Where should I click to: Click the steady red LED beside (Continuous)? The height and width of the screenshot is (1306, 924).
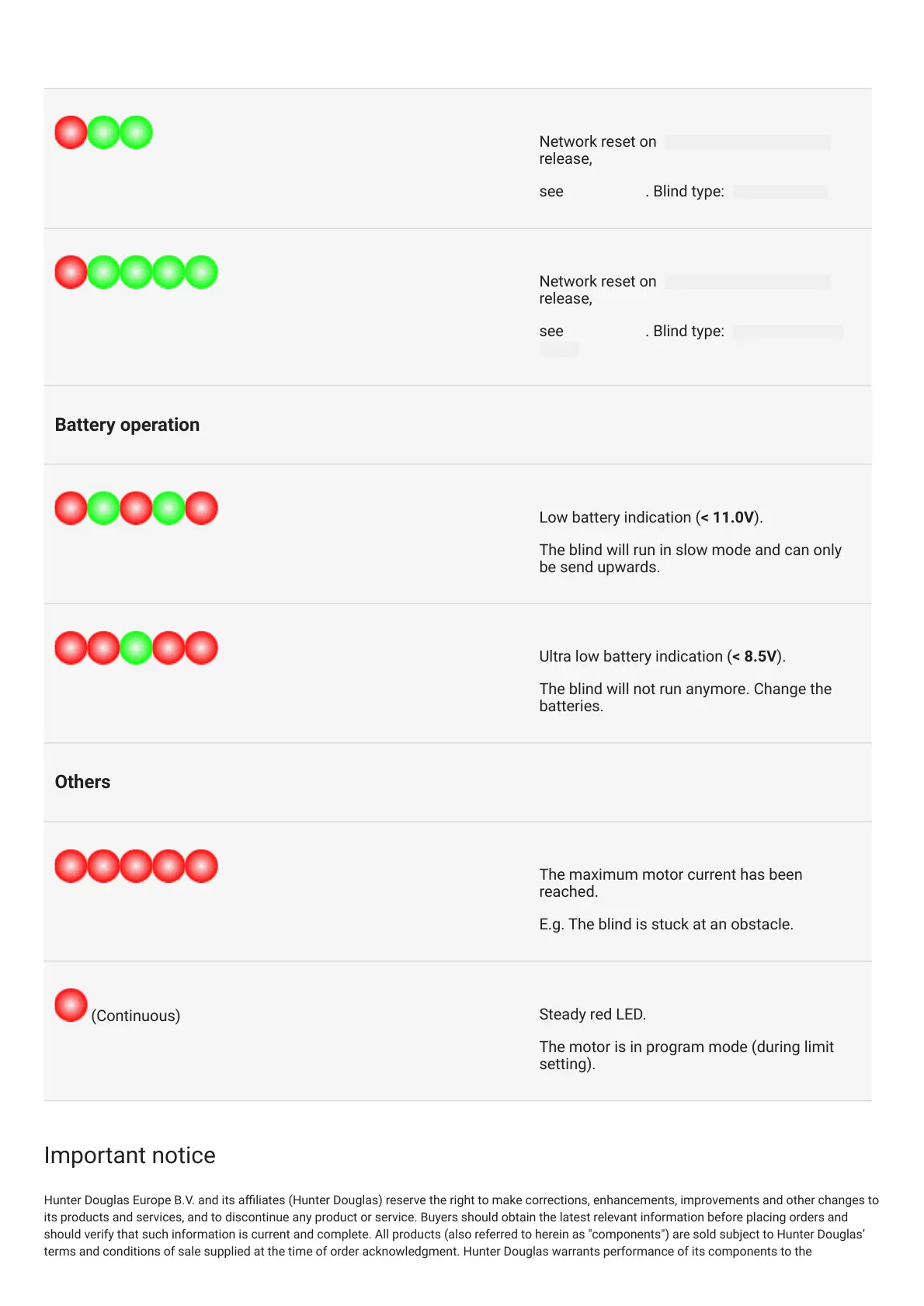click(71, 1006)
